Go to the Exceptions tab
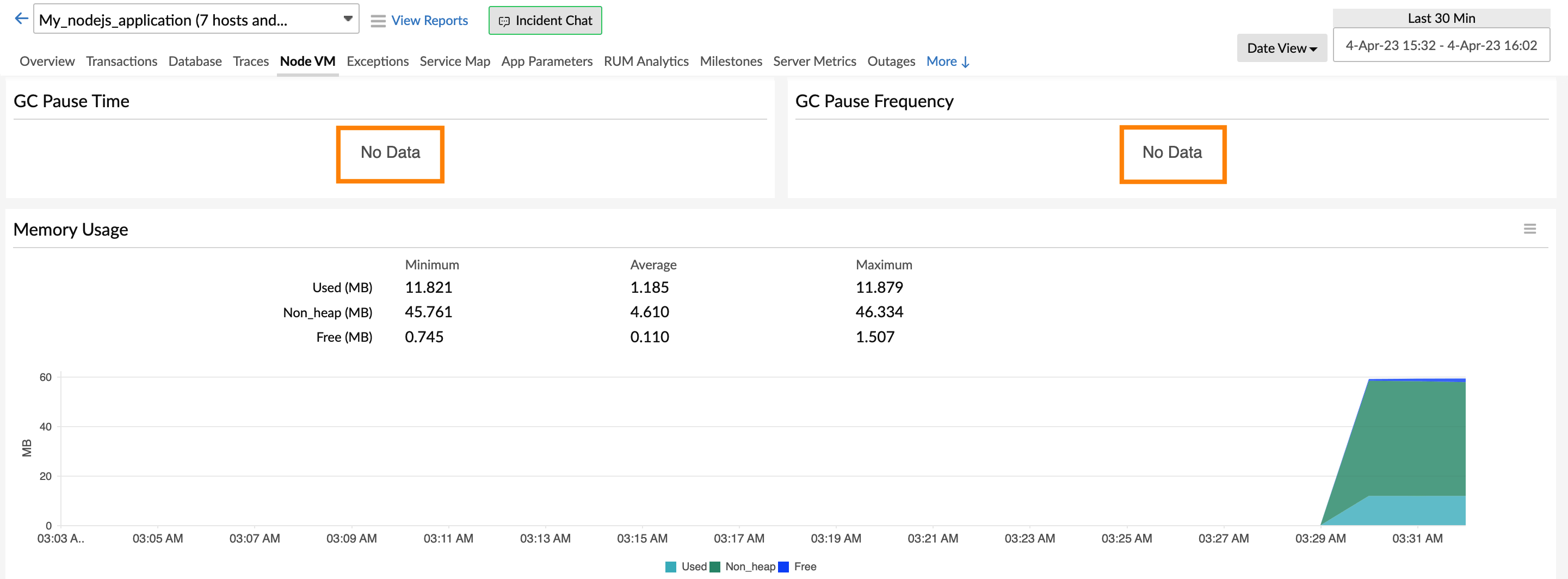Image resolution: width=1568 pixels, height=579 pixels. [378, 61]
